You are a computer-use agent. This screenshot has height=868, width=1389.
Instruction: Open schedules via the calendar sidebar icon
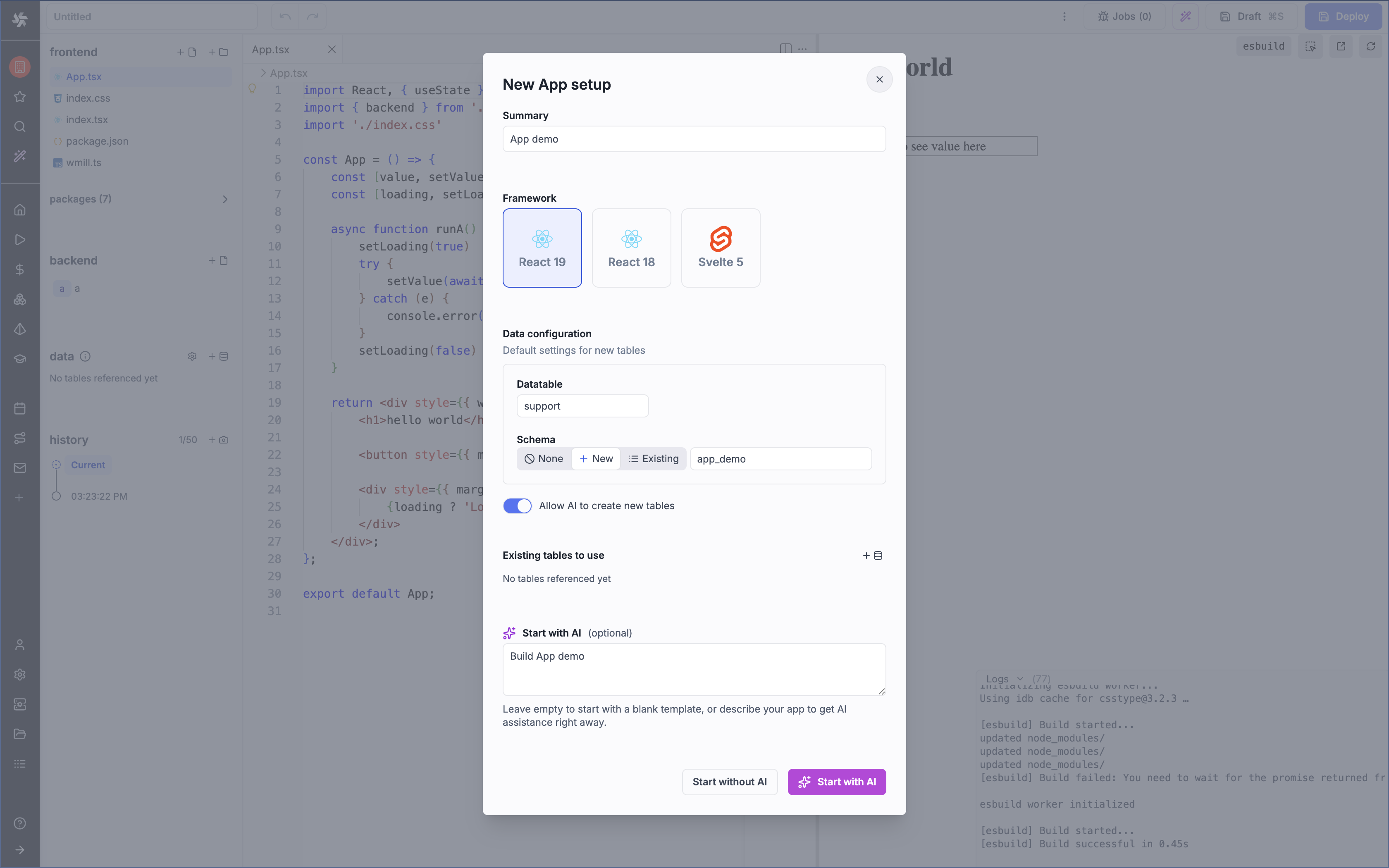point(19,408)
